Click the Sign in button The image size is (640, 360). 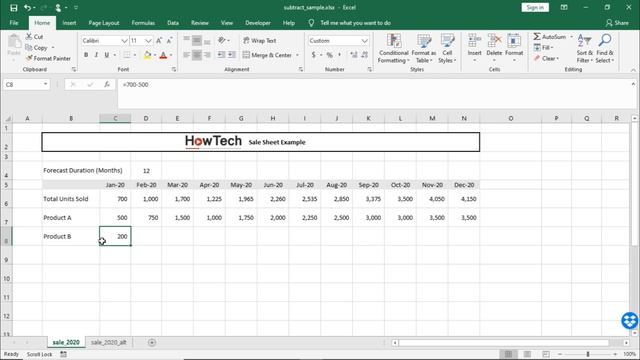[x=535, y=7]
